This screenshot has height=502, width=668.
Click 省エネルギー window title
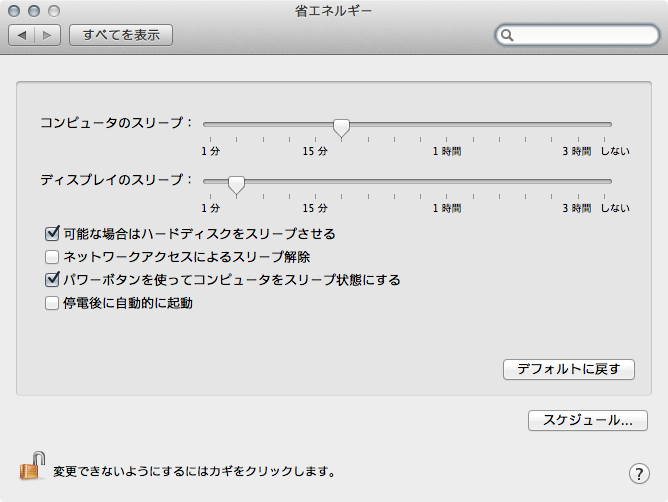tap(334, 11)
